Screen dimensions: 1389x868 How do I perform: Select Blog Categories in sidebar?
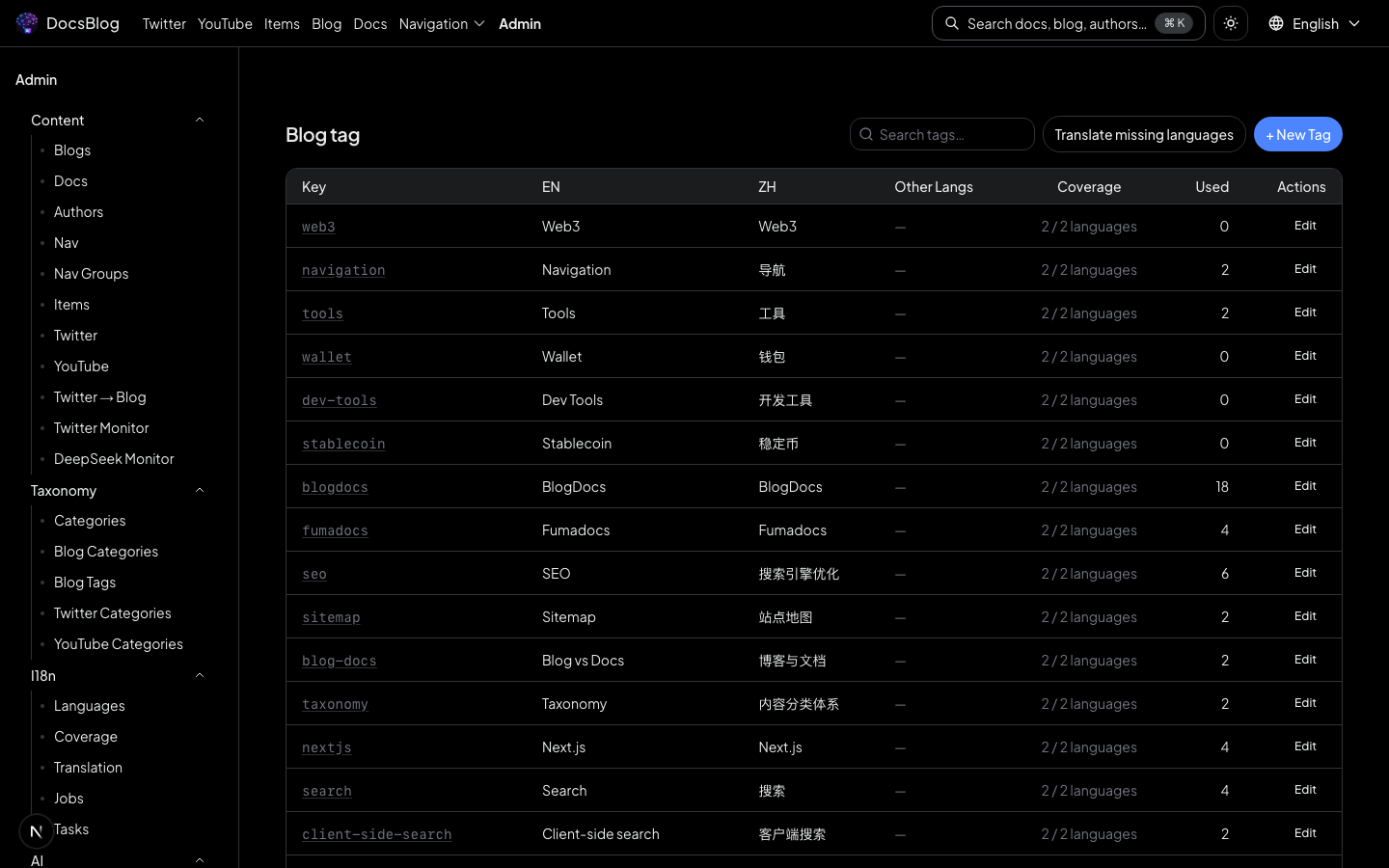click(106, 552)
